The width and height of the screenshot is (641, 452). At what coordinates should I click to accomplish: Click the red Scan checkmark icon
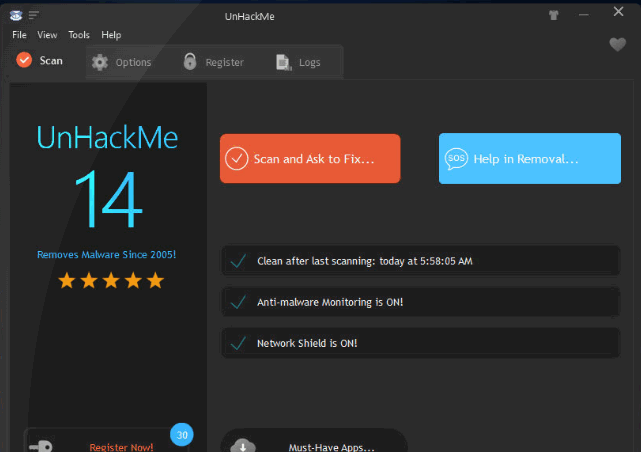(x=24, y=60)
